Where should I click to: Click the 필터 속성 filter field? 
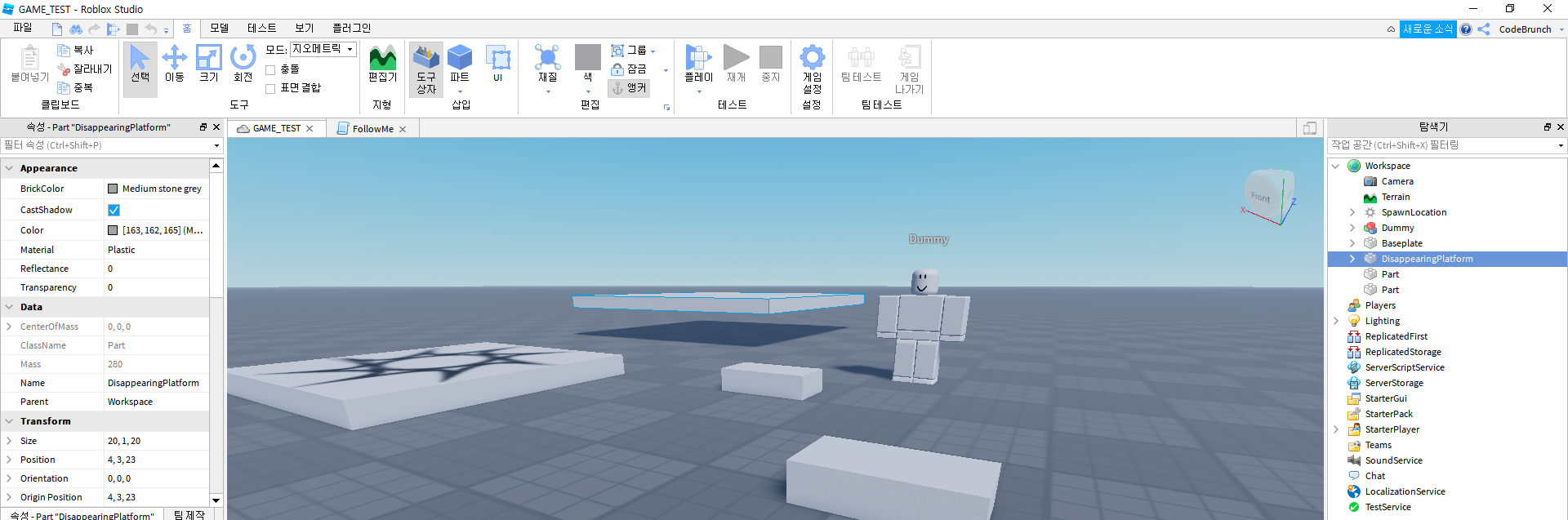(111, 145)
